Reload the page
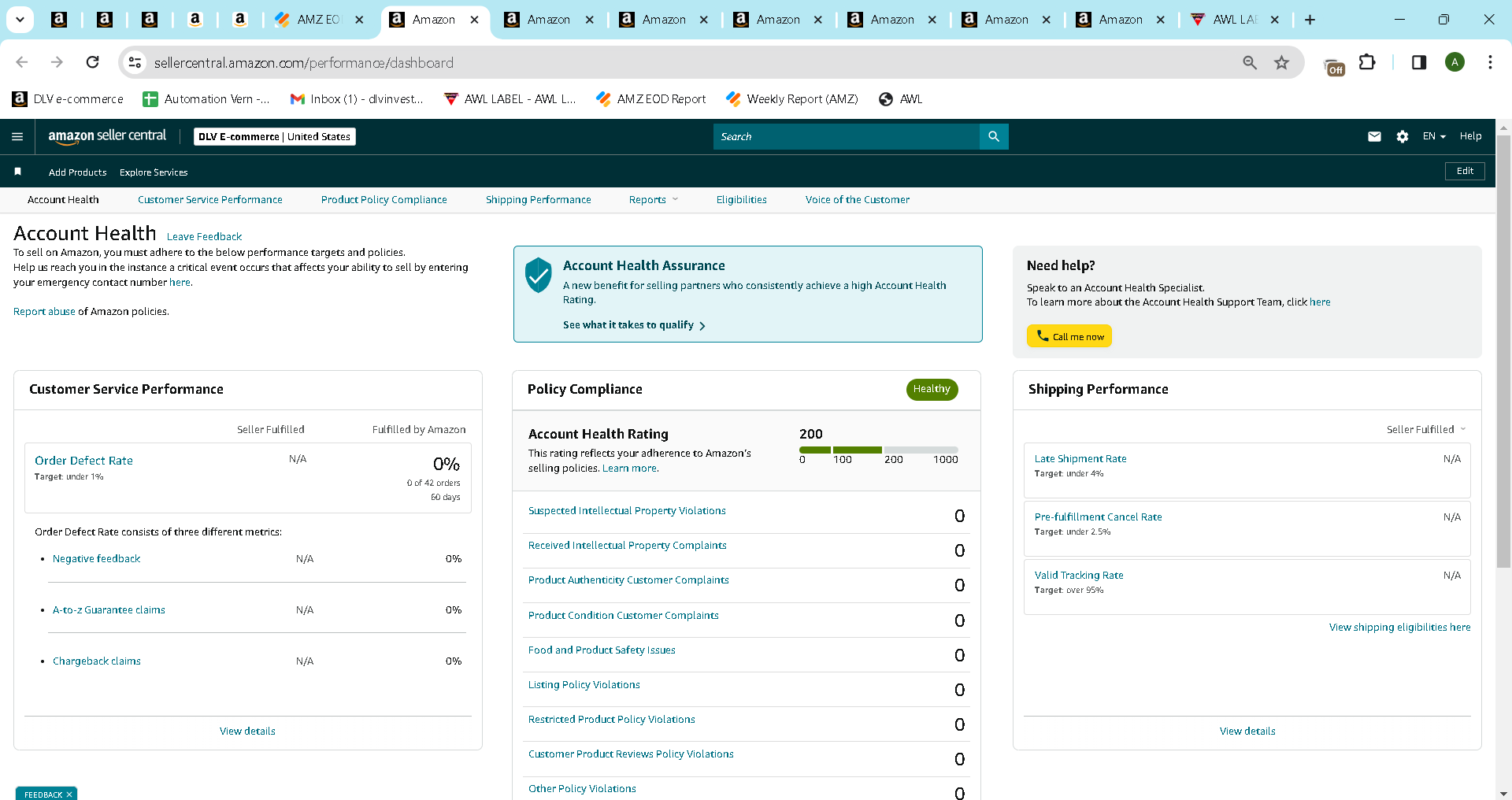1512x800 pixels. tap(92, 62)
